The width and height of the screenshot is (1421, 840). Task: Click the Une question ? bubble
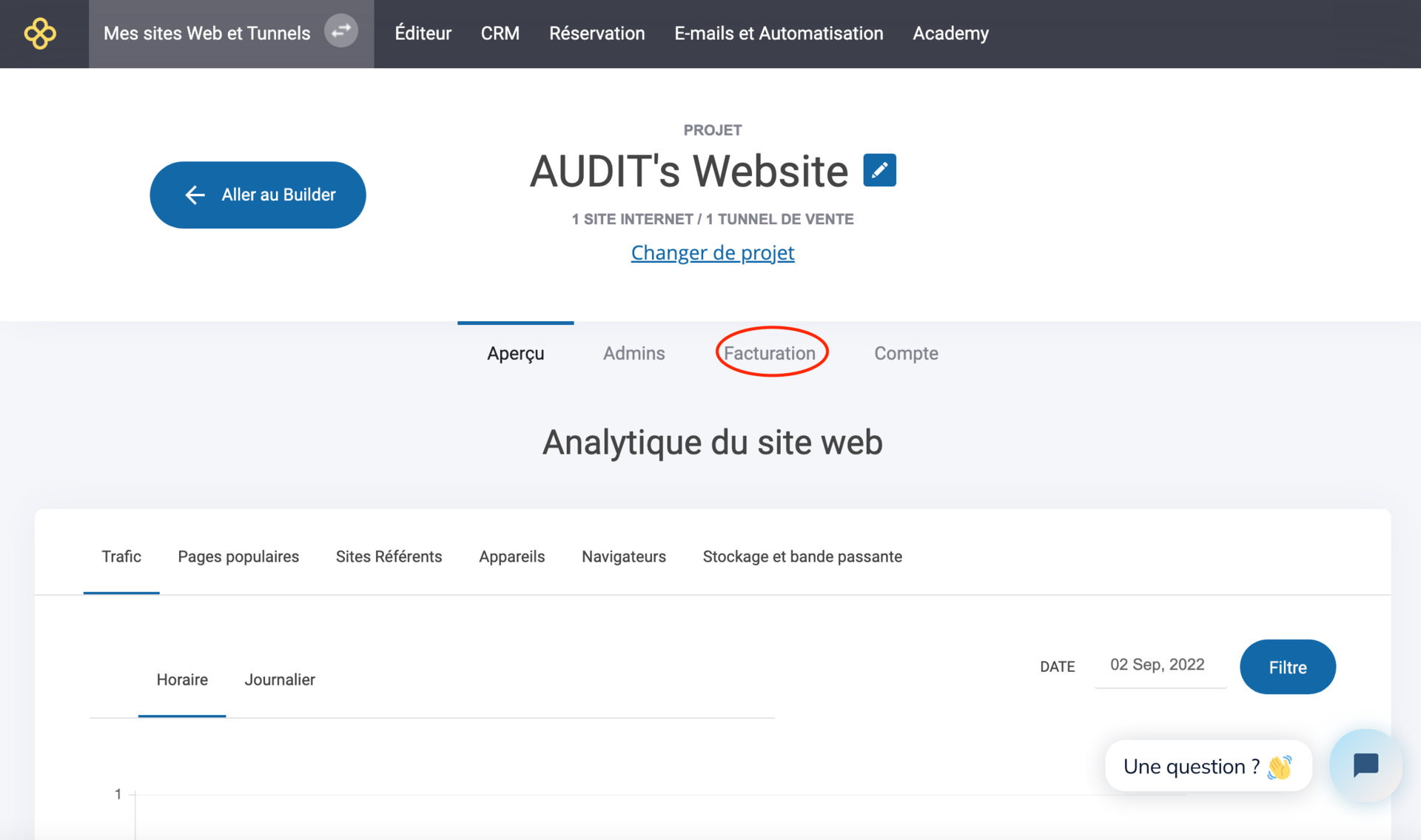tap(1208, 766)
